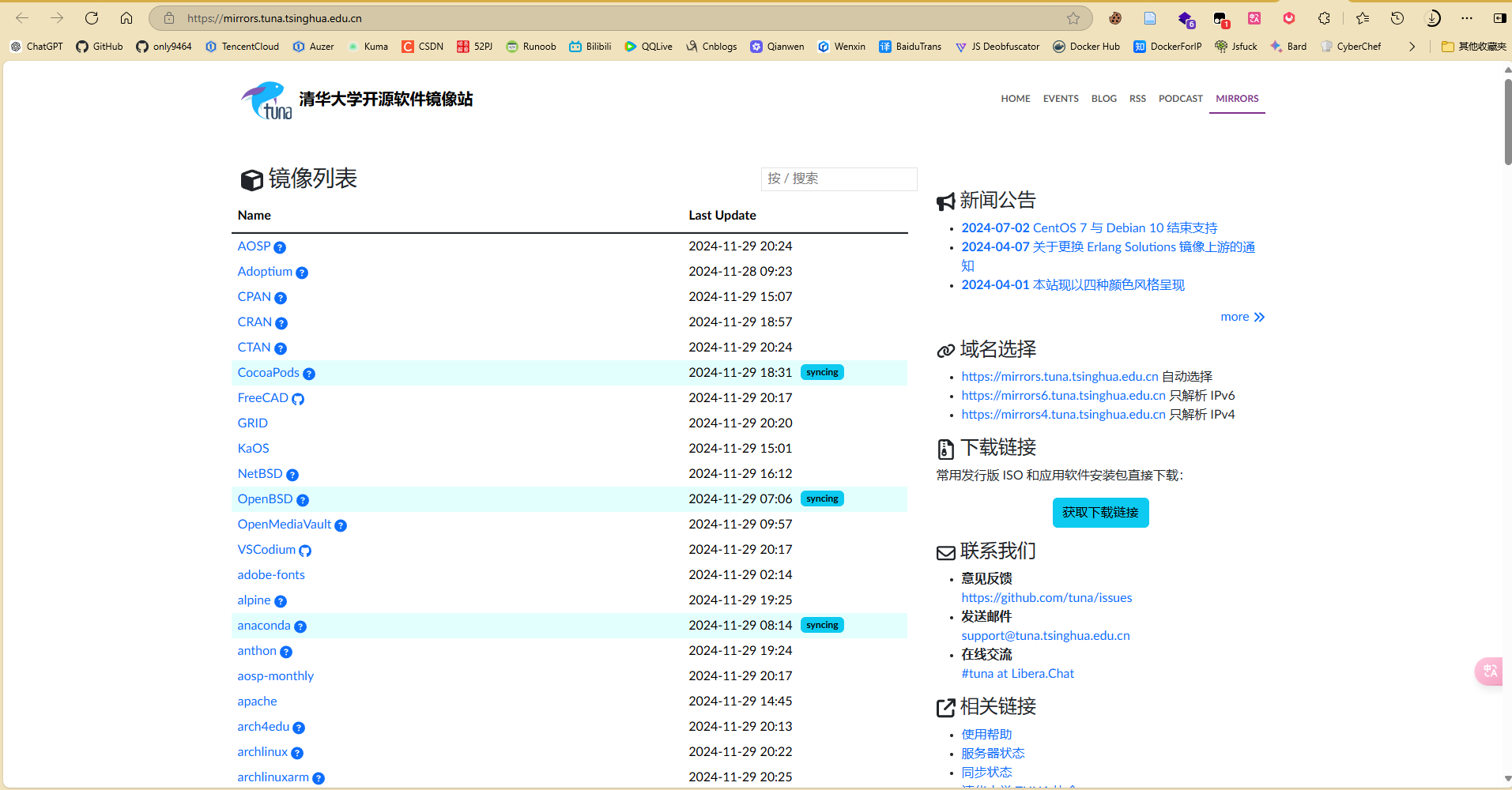
Task: Click the page vertical scrollbar thumb
Action: [1507, 122]
